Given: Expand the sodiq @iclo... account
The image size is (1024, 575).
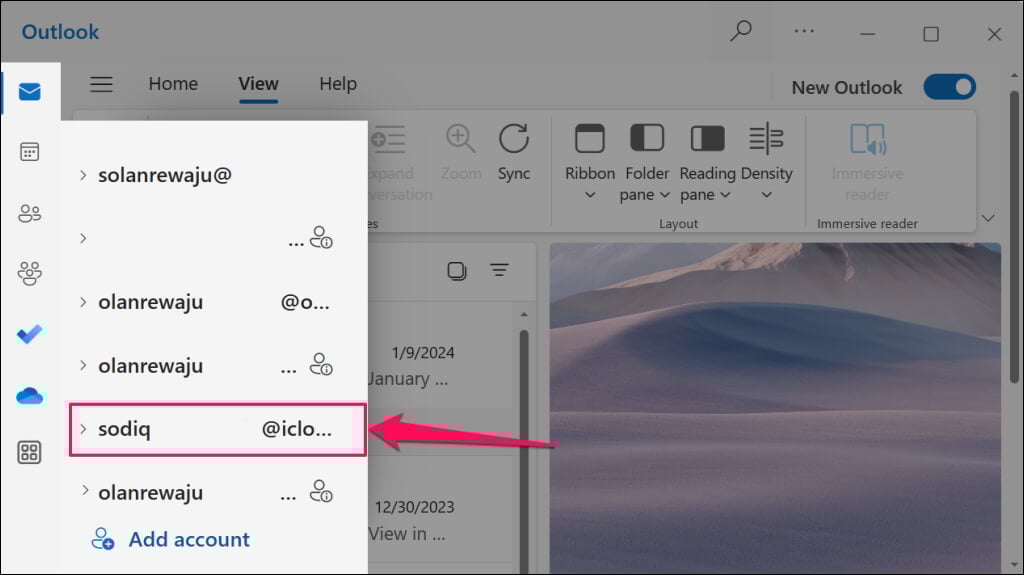Looking at the screenshot, I should tap(83, 429).
